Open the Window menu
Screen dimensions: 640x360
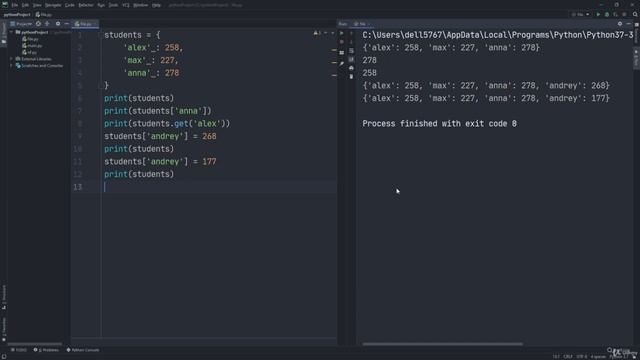[141, 5]
